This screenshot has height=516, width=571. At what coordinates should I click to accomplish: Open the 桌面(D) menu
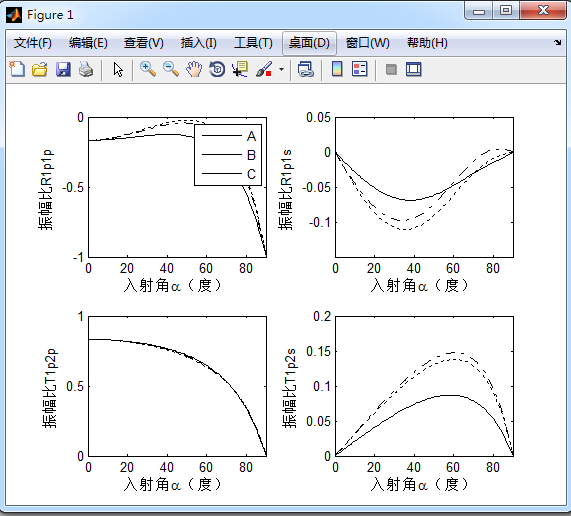pyautogui.click(x=309, y=43)
